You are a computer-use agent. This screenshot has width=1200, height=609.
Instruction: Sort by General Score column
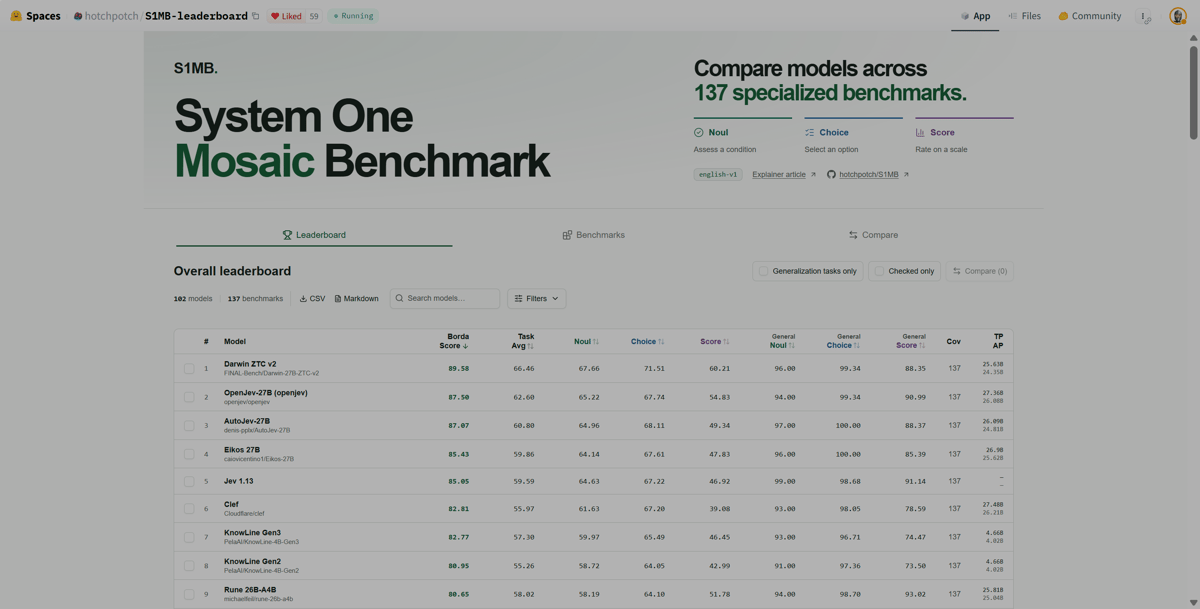click(x=911, y=341)
